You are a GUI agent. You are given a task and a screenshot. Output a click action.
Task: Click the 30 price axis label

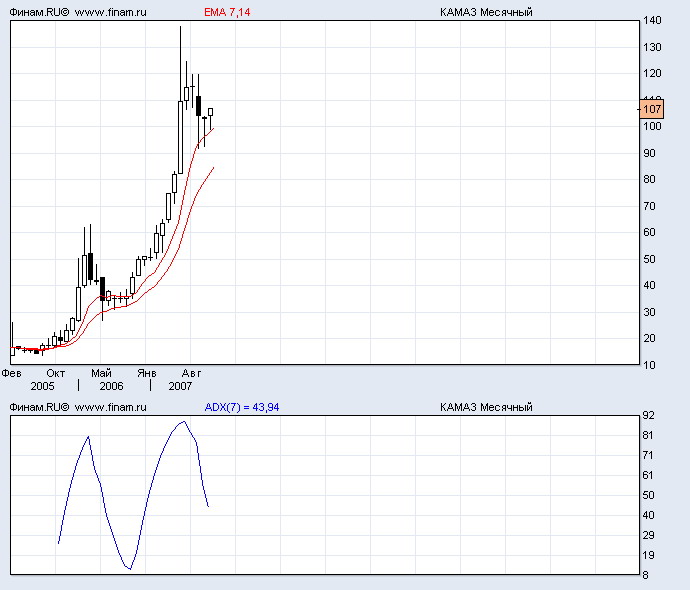tap(650, 312)
